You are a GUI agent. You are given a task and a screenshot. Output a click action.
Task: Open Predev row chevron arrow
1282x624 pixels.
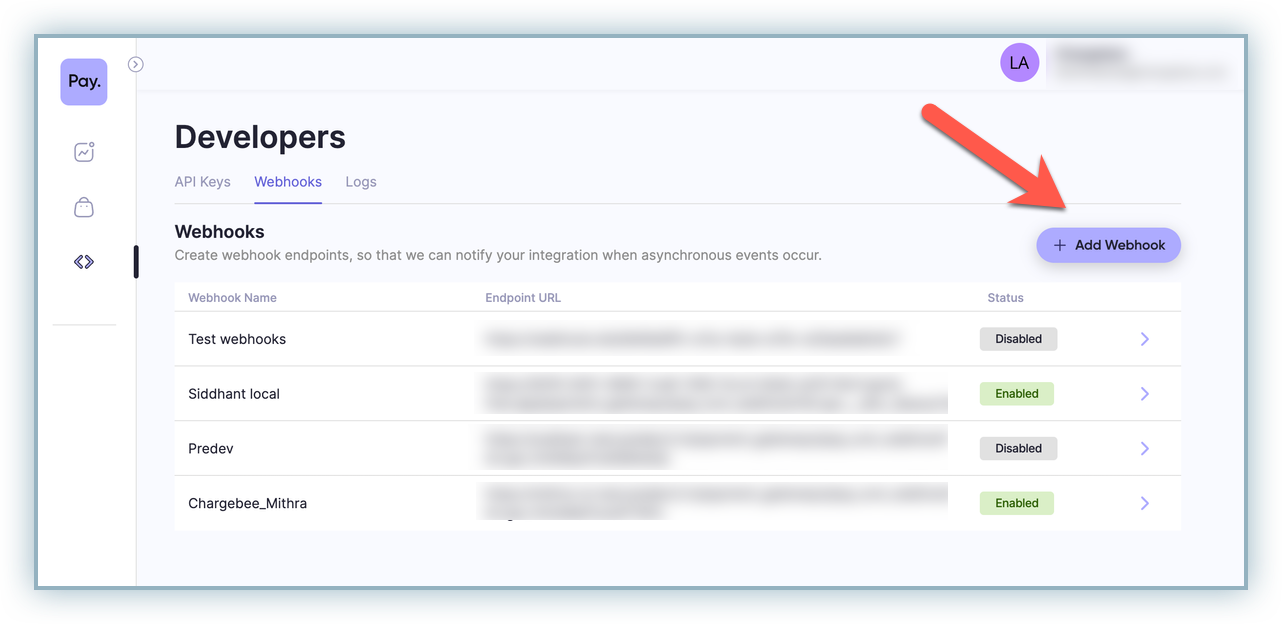(x=1145, y=449)
